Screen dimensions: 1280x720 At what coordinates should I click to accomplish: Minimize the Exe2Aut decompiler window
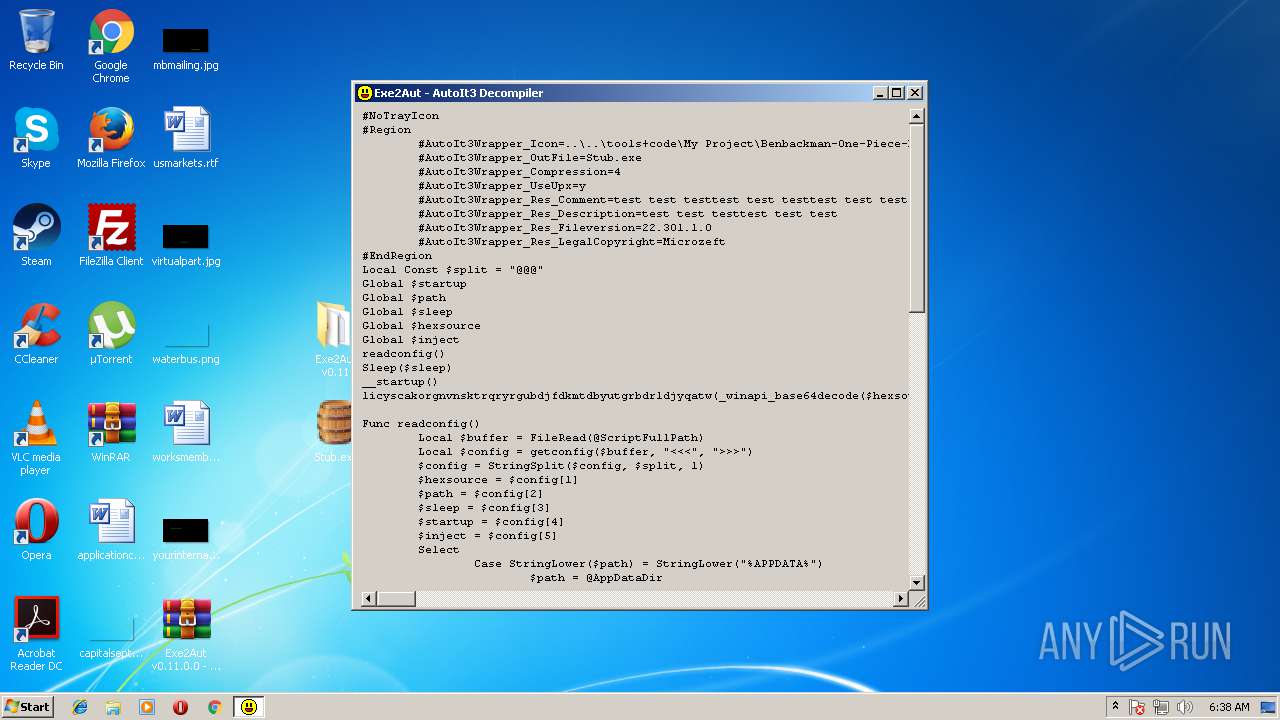pyautogui.click(x=880, y=93)
